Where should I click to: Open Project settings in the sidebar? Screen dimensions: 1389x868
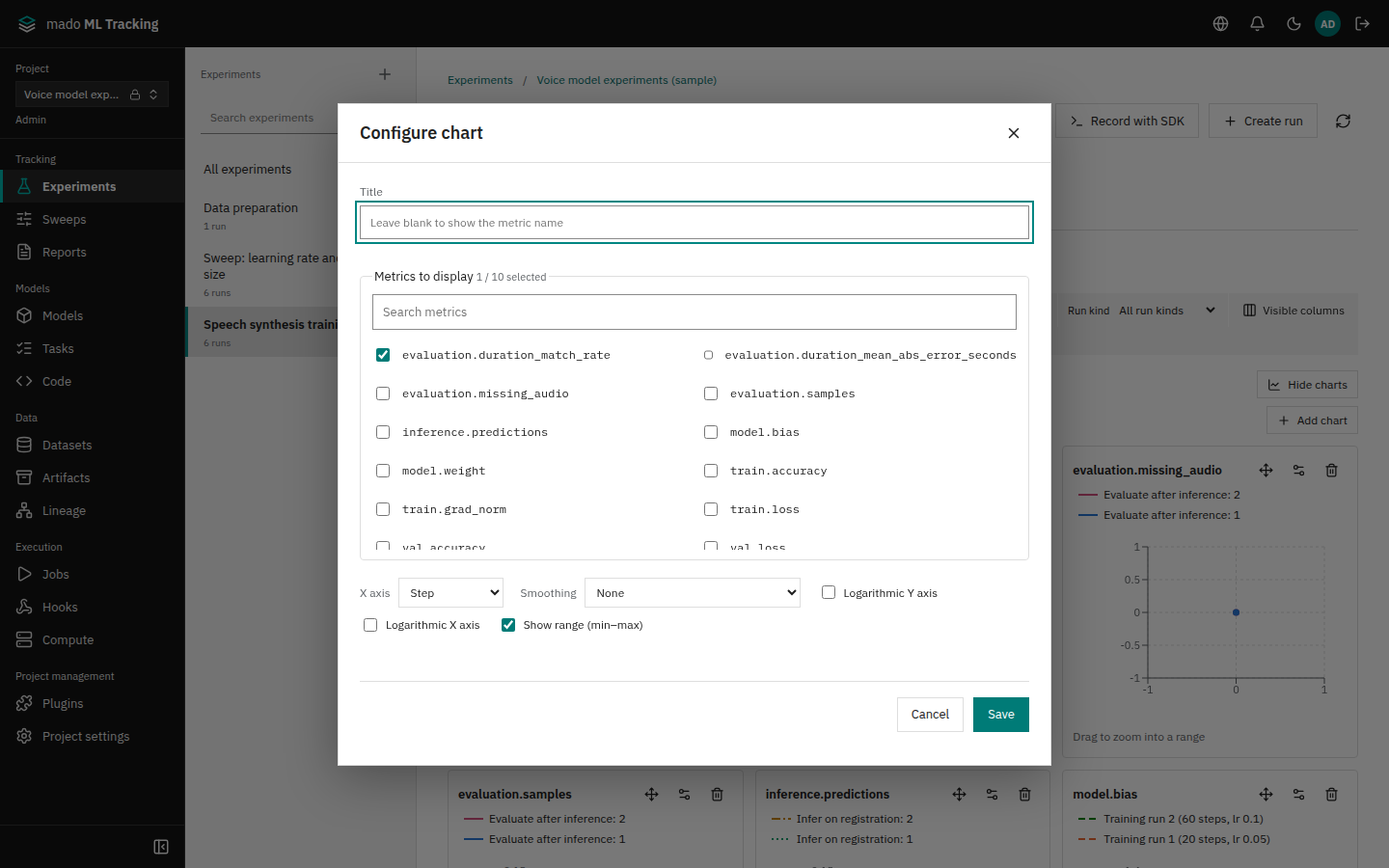coord(93,737)
